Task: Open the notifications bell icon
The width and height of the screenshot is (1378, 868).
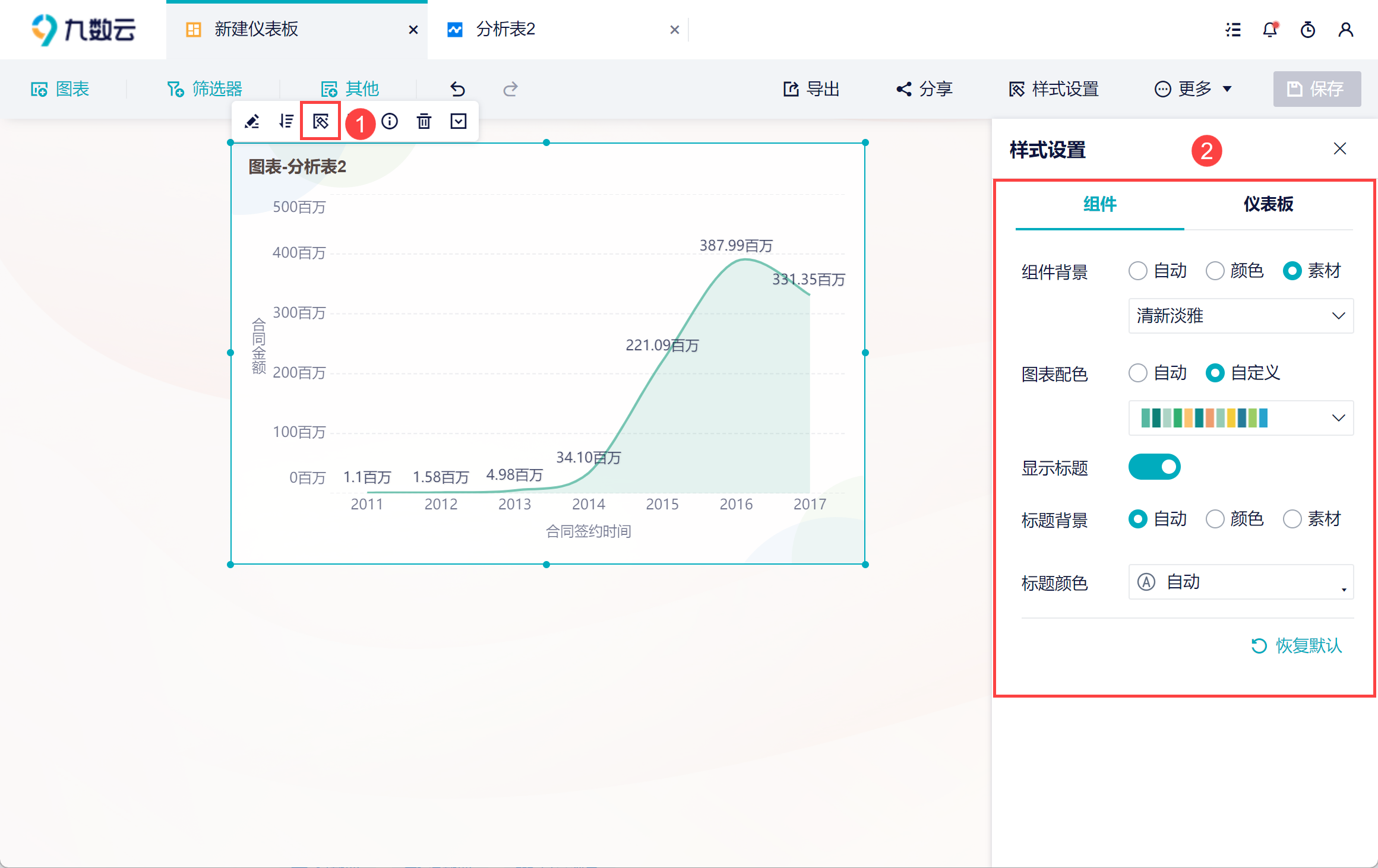Action: pyautogui.click(x=1270, y=30)
